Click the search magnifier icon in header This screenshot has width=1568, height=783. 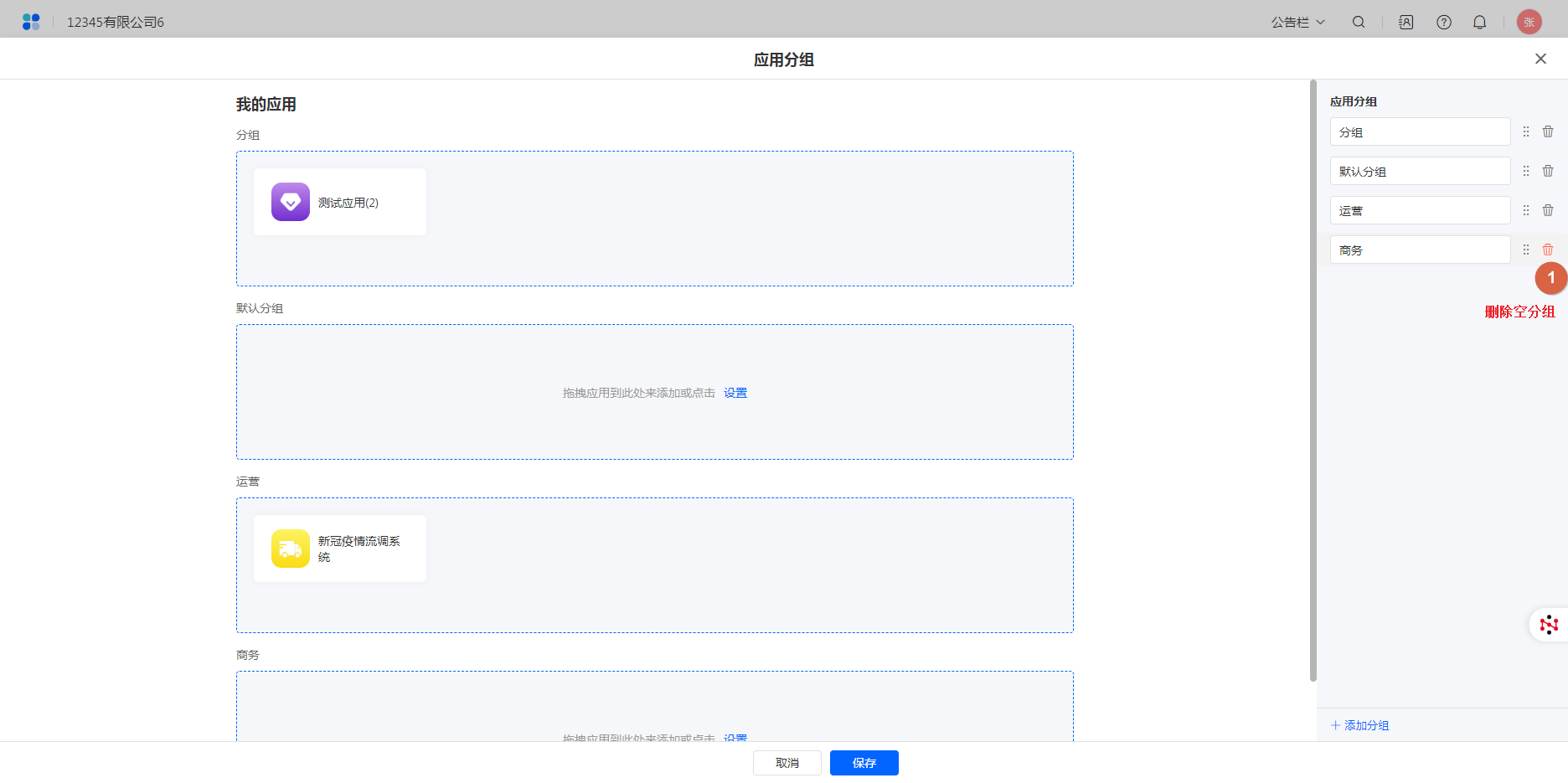(x=1359, y=23)
